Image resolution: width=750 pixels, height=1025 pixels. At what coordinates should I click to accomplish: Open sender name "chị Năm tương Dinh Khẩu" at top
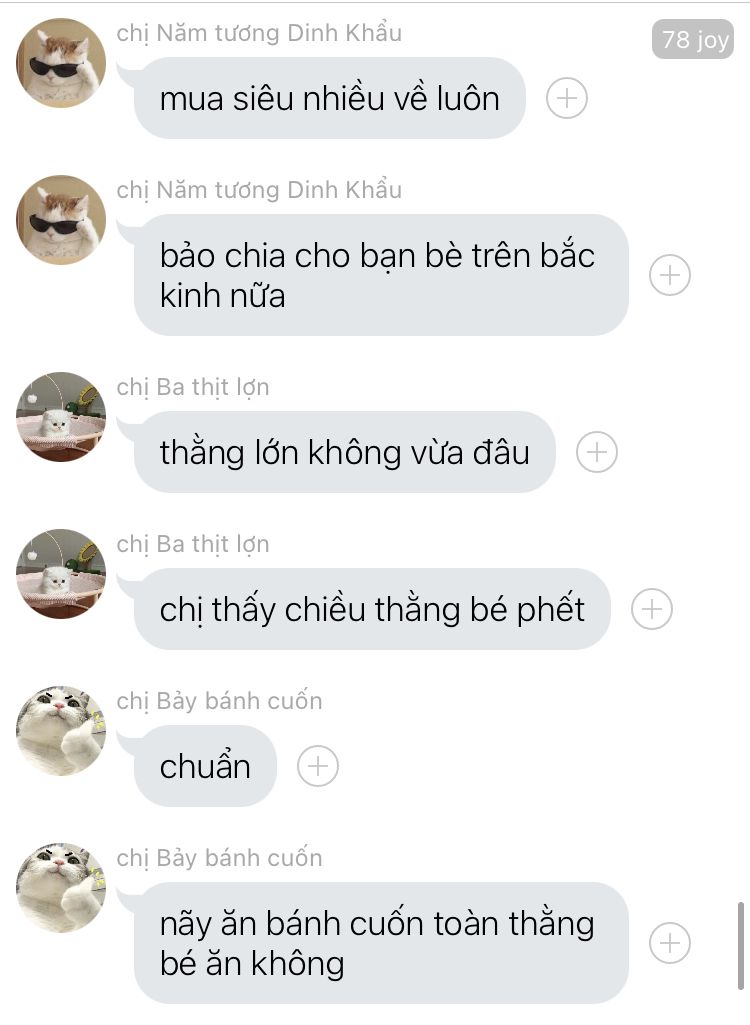click(259, 33)
